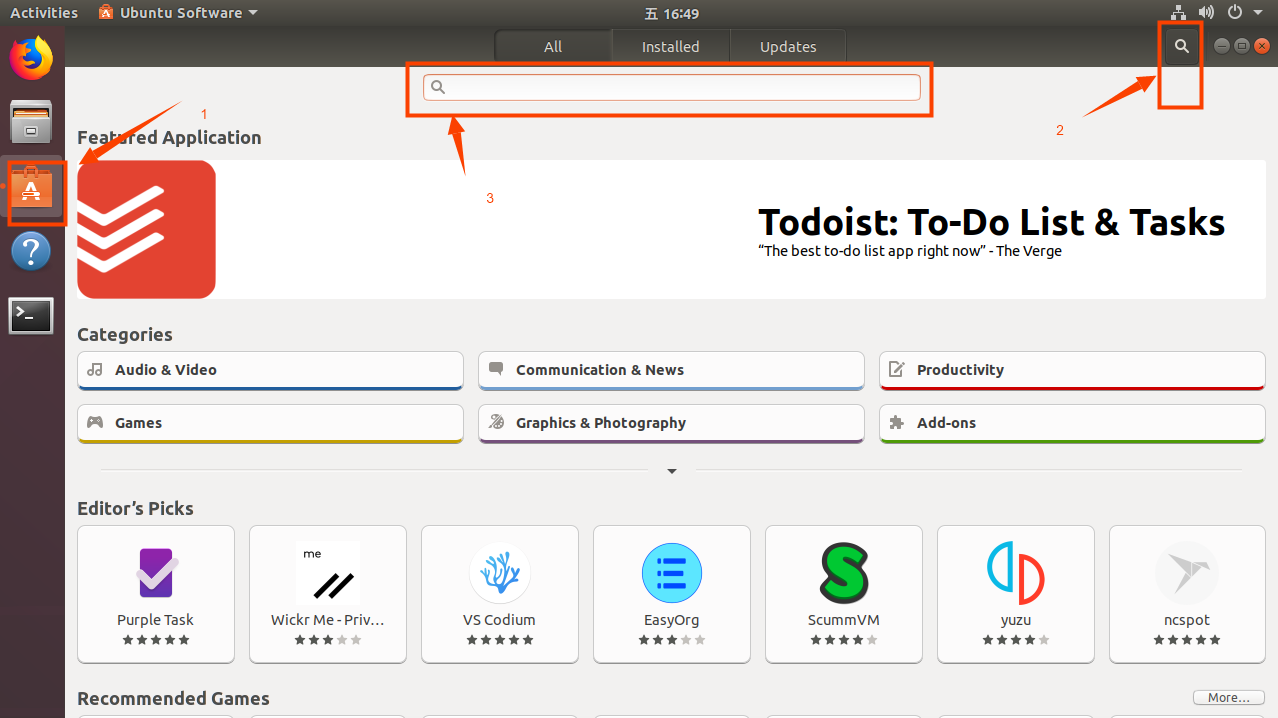Open the Todoist featured application banner
The image size is (1278, 718).
pos(670,229)
